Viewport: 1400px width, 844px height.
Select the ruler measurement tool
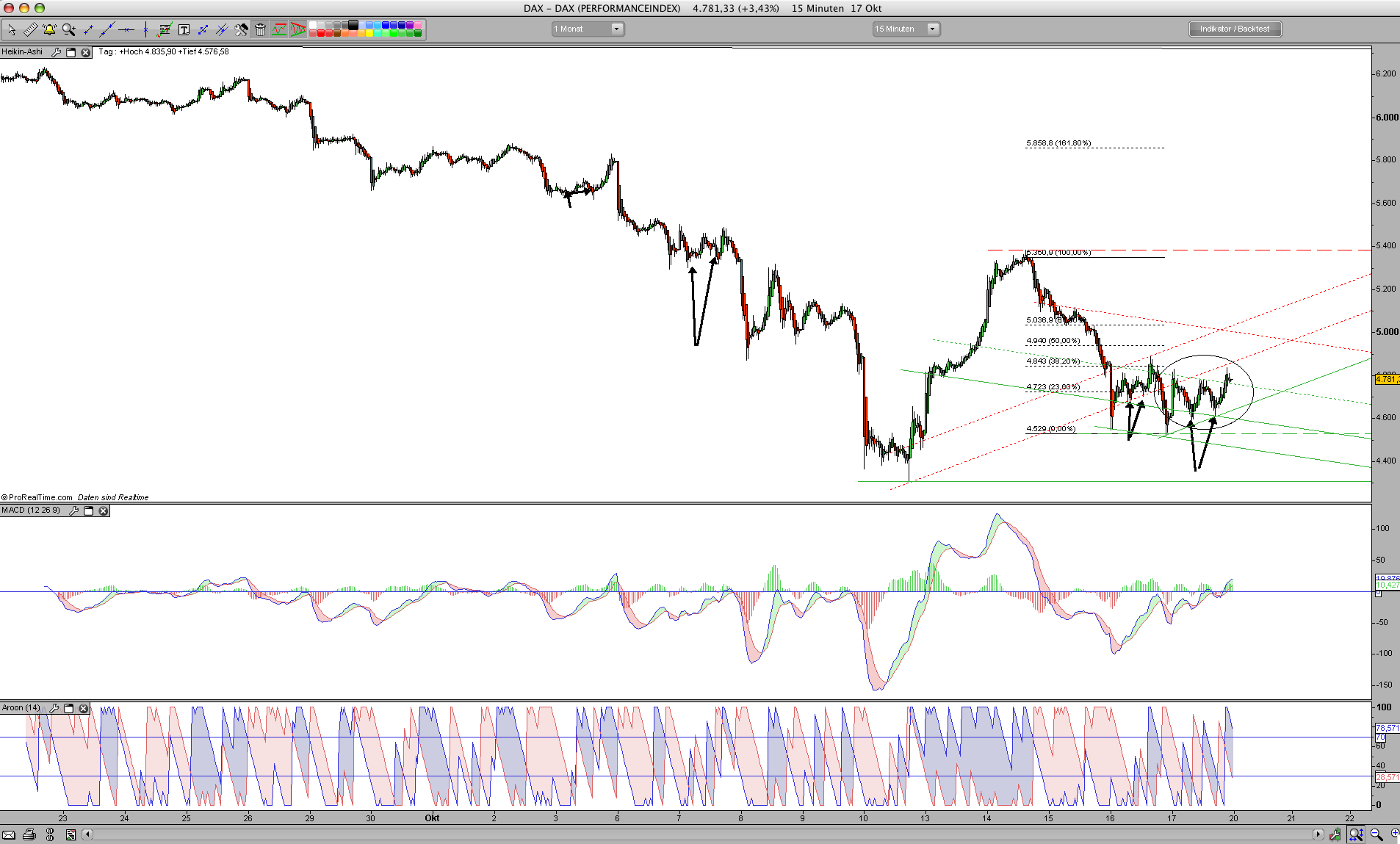point(30,29)
